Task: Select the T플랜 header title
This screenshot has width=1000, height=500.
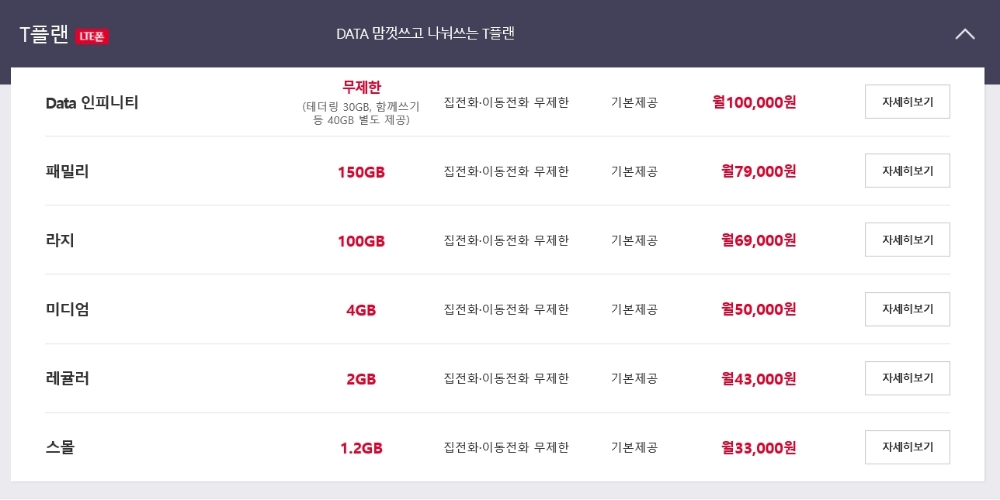Action: click(44, 35)
